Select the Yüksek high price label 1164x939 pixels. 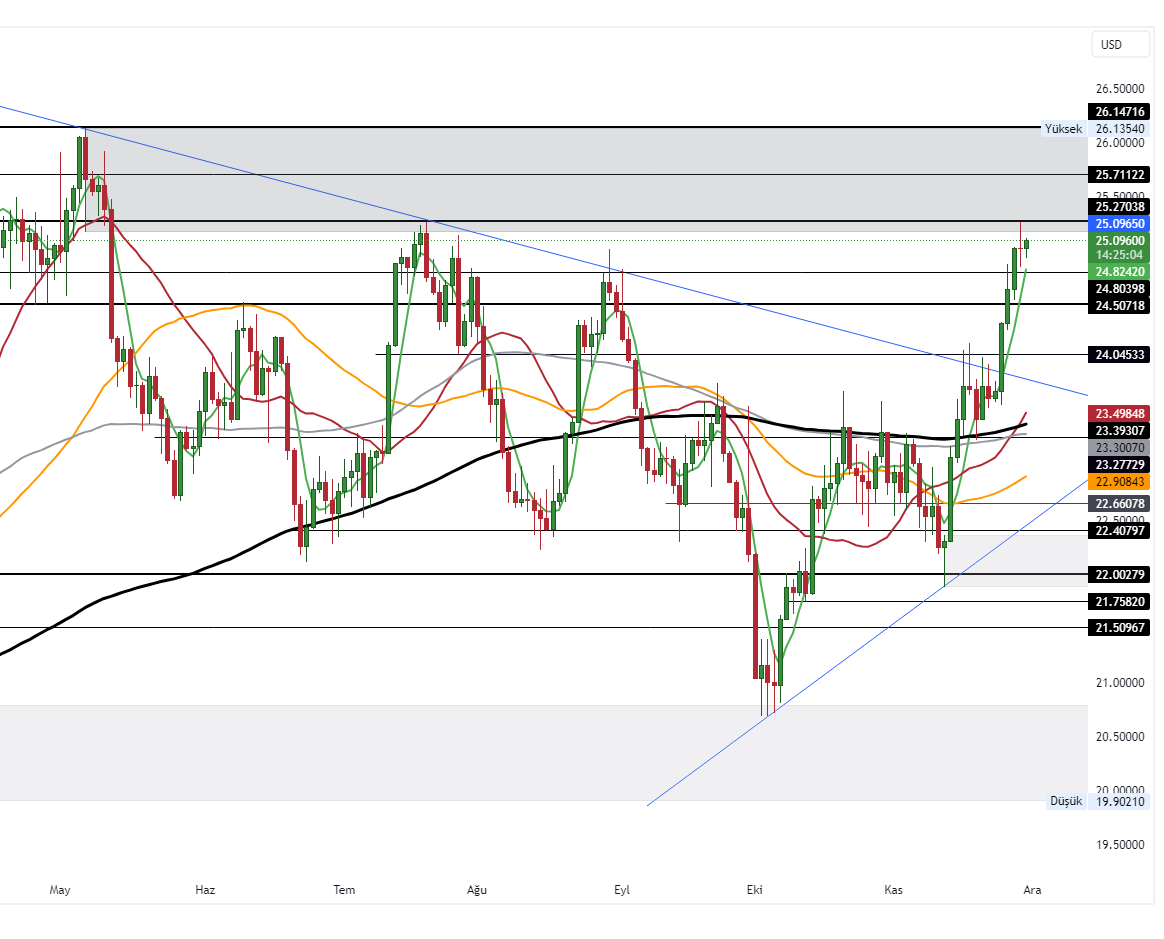pos(1063,129)
